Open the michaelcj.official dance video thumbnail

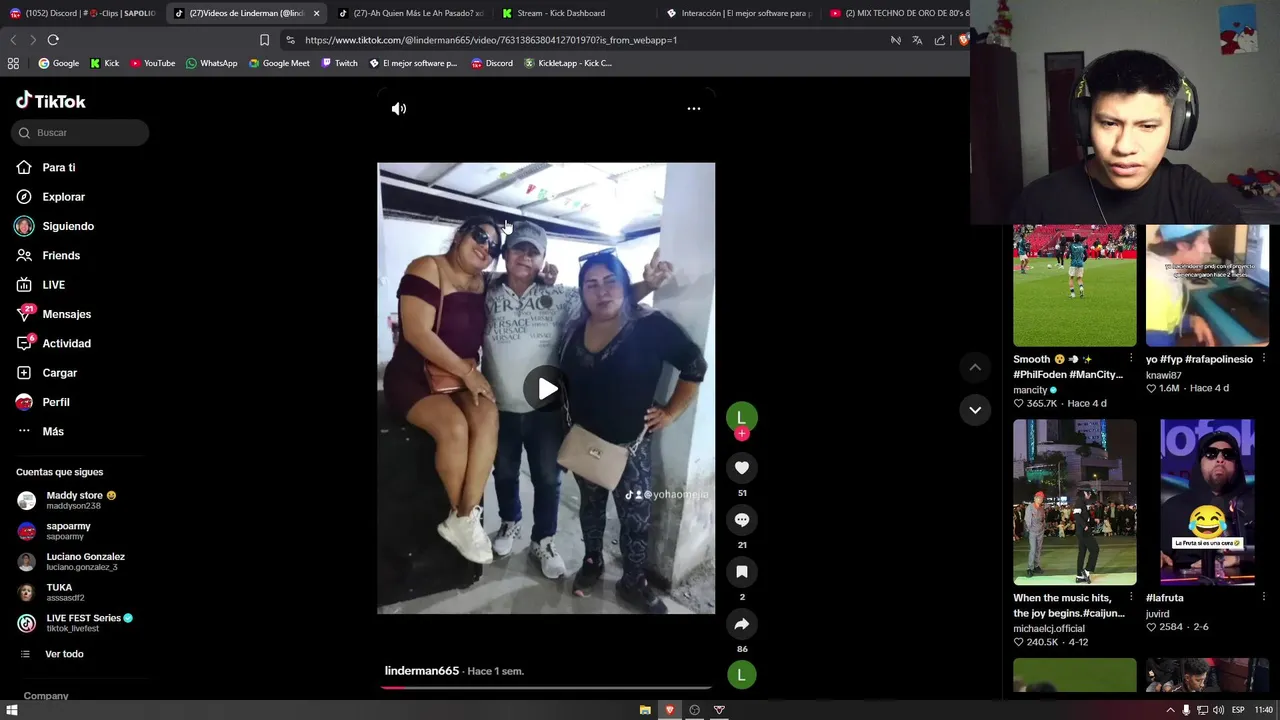pyautogui.click(x=1074, y=502)
